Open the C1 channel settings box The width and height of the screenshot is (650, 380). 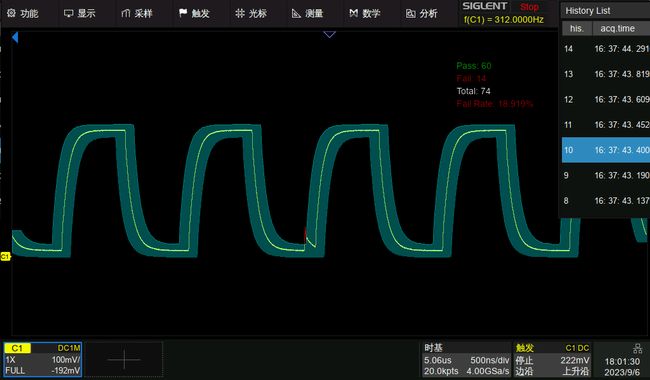coord(43,359)
